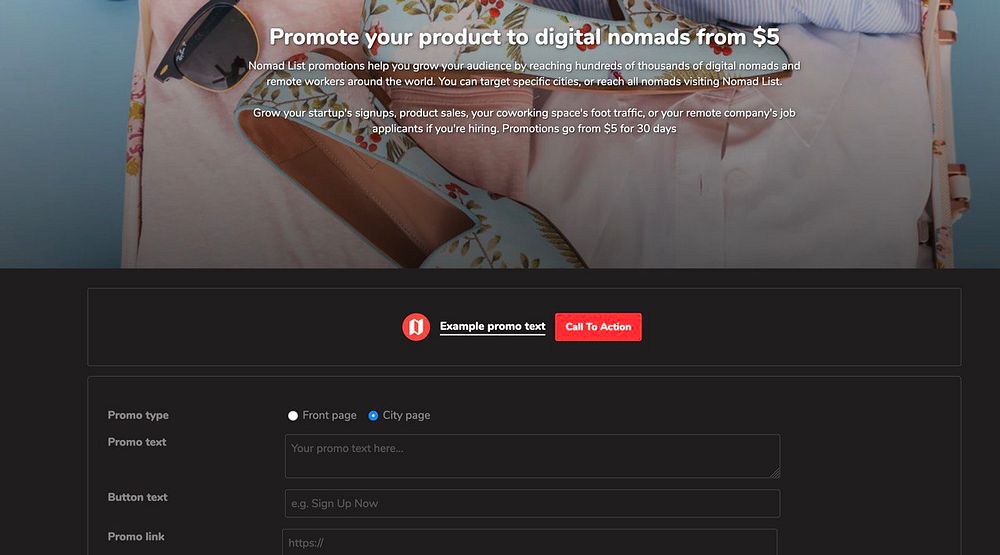Click the resize handle of promo textarea
1000x555 pixels.
(775, 473)
